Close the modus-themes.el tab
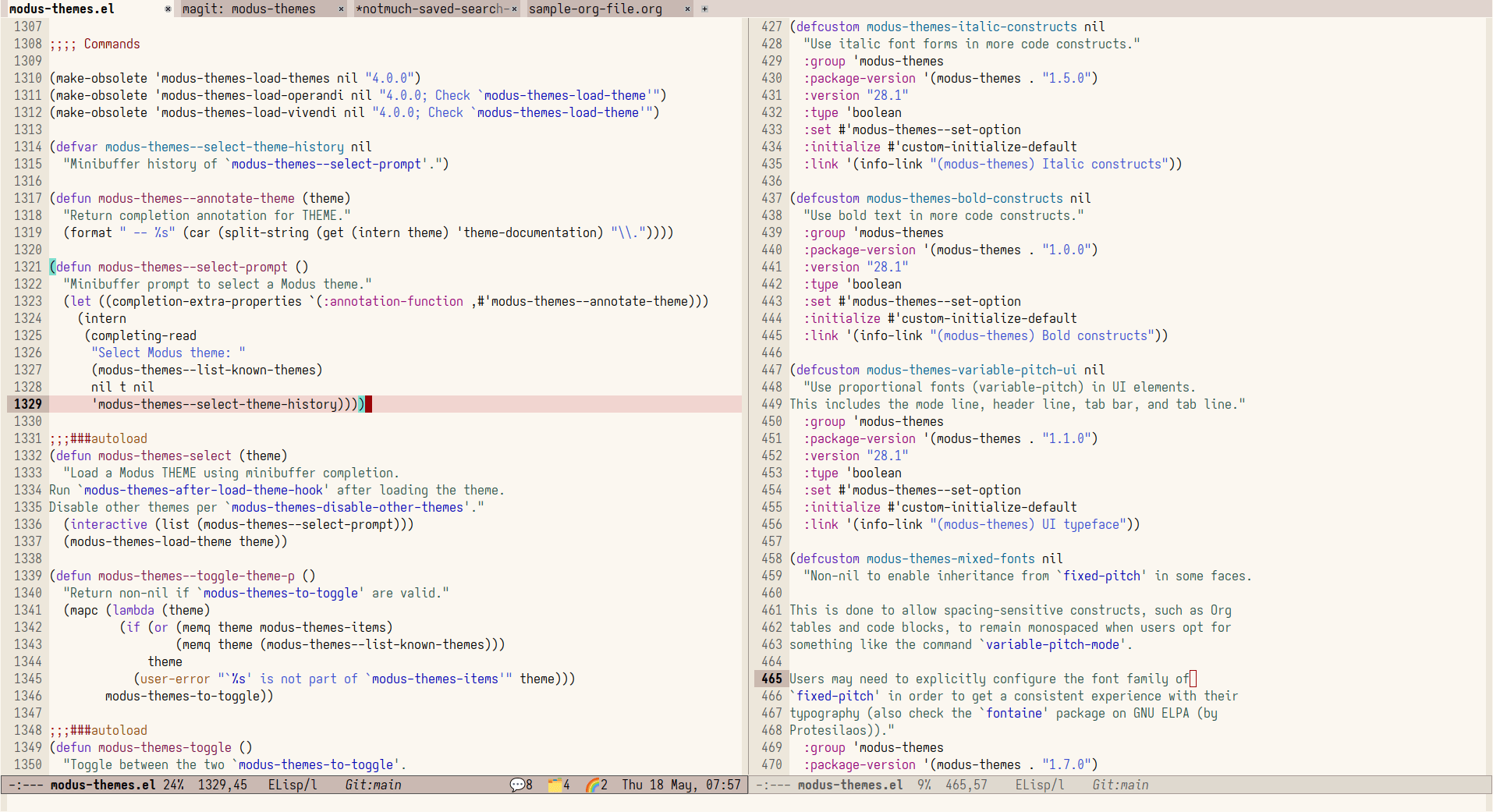This screenshot has width=1493, height=812. click(x=168, y=9)
